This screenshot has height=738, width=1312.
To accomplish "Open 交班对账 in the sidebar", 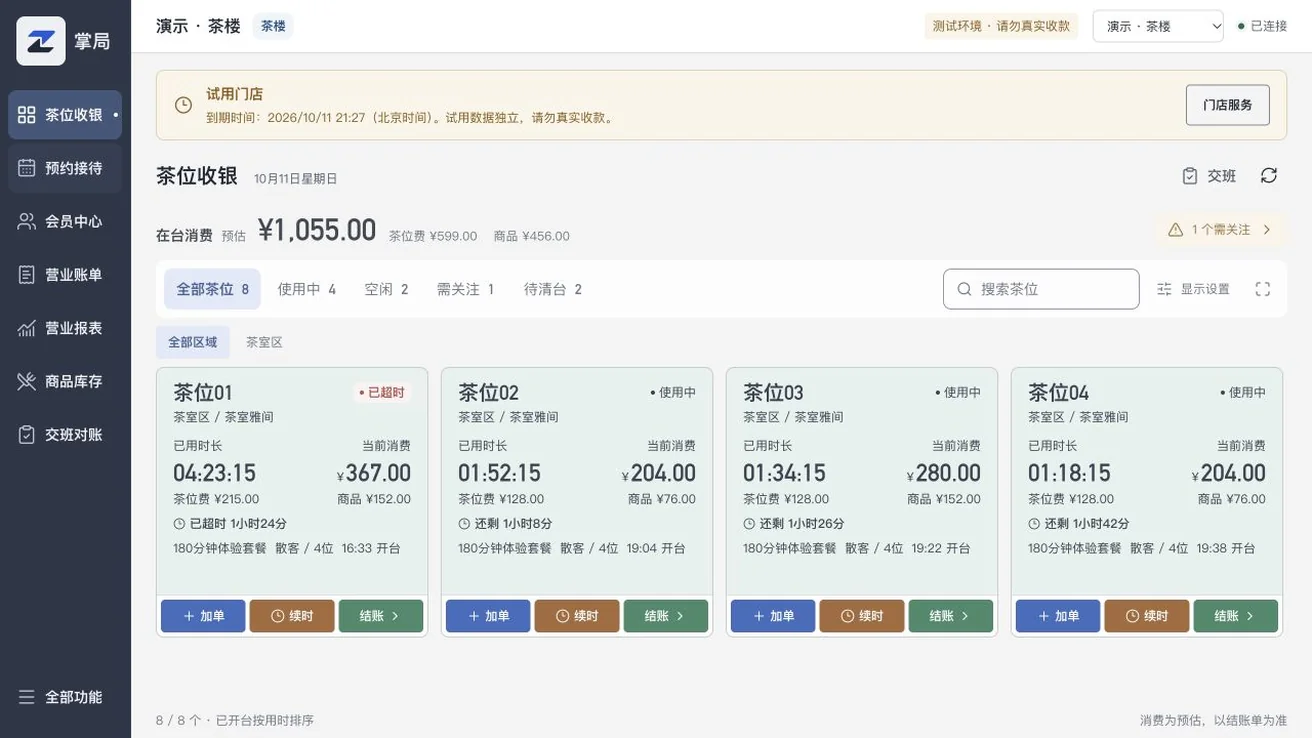I will [x=65, y=434].
